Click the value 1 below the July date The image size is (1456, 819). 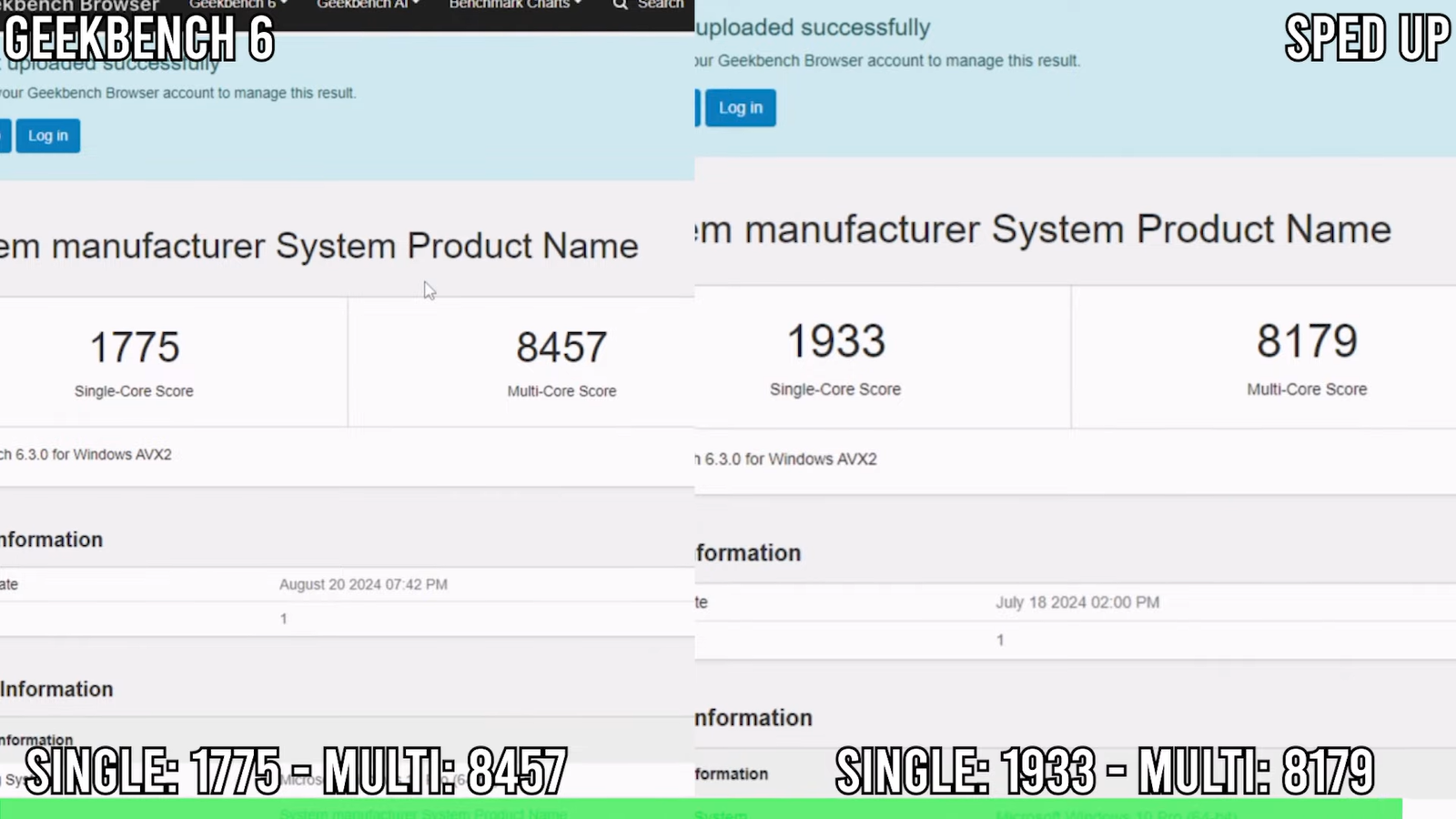pyautogui.click(x=1000, y=640)
